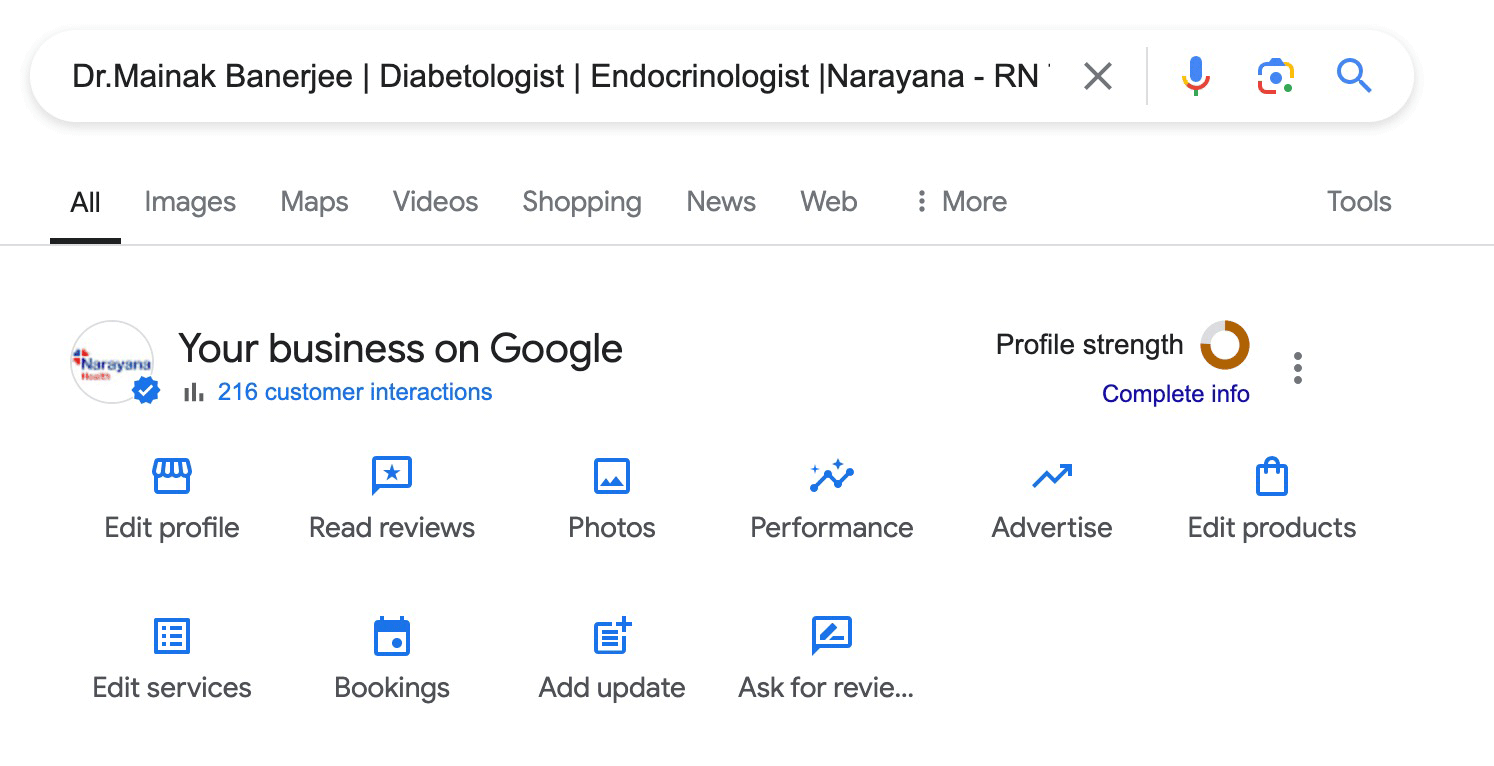
Task: Open the Bookings calendar icon
Action: 391,657
